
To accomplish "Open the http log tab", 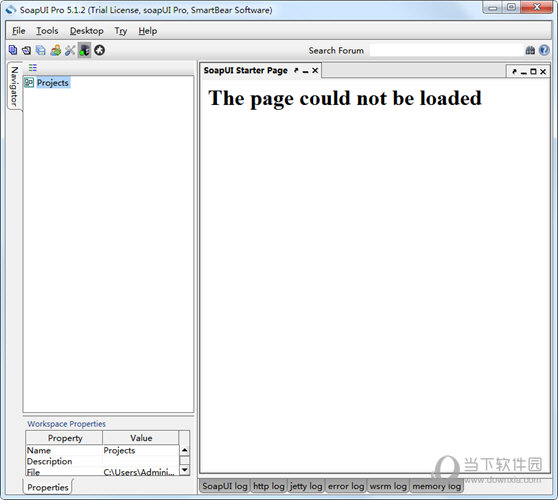I will coord(269,486).
